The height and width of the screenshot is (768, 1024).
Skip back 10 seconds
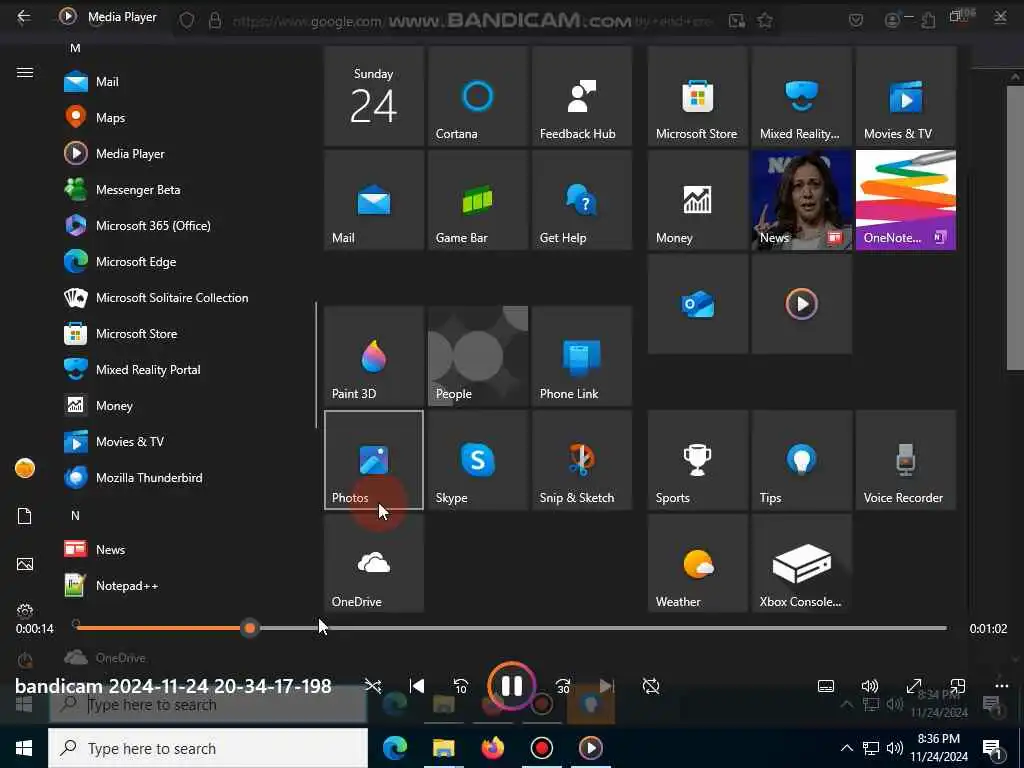click(460, 686)
